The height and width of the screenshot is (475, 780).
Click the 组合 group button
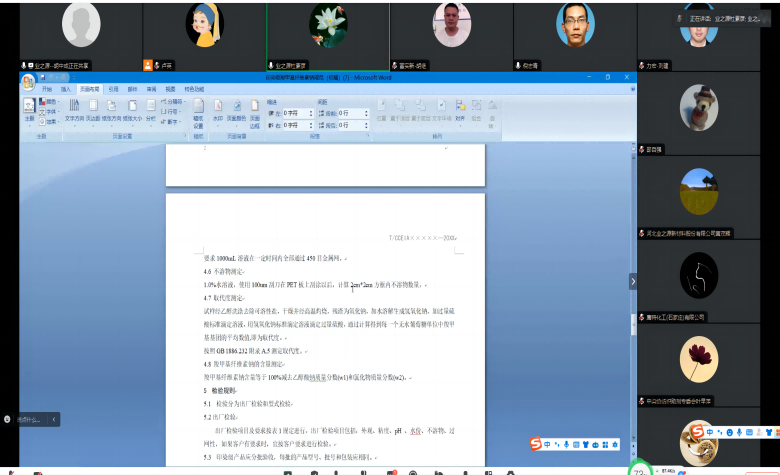(477, 110)
